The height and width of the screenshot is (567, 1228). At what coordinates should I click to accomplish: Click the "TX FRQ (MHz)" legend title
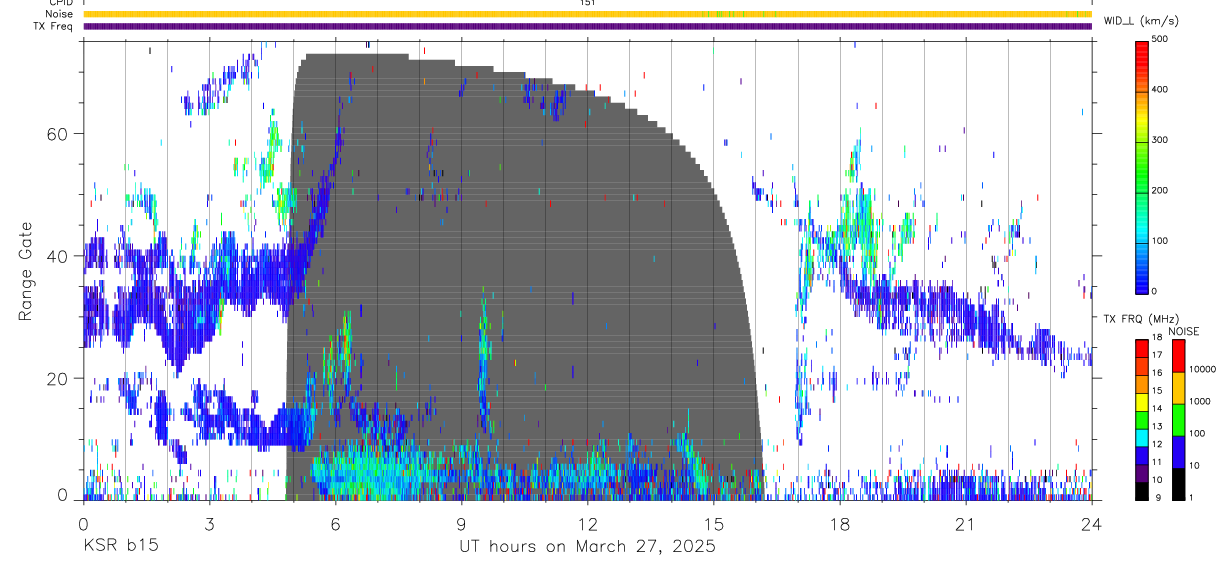[x=1141, y=318]
